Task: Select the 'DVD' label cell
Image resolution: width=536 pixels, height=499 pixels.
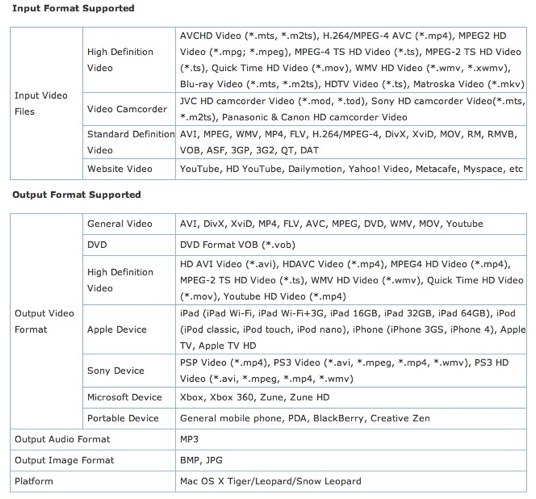Action: [x=129, y=245]
